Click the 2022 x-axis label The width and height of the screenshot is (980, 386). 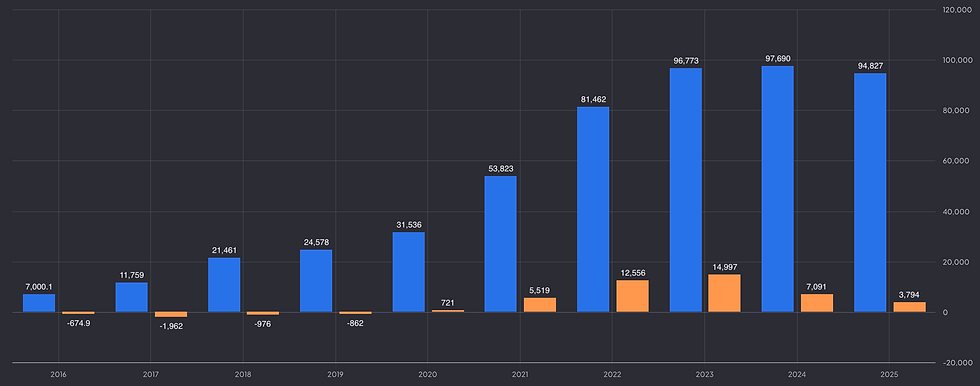(612, 374)
